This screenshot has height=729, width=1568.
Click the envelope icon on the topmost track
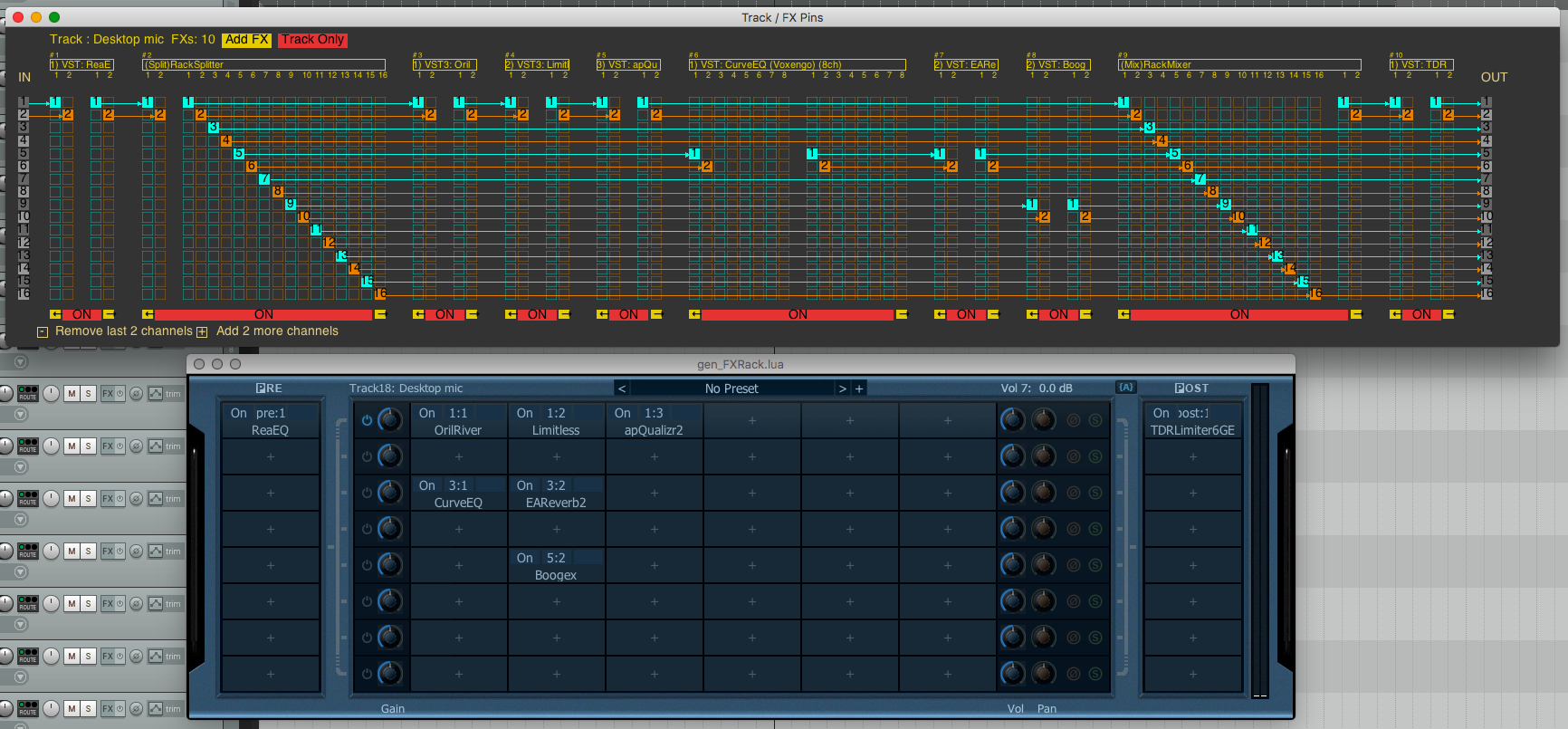point(156,393)
